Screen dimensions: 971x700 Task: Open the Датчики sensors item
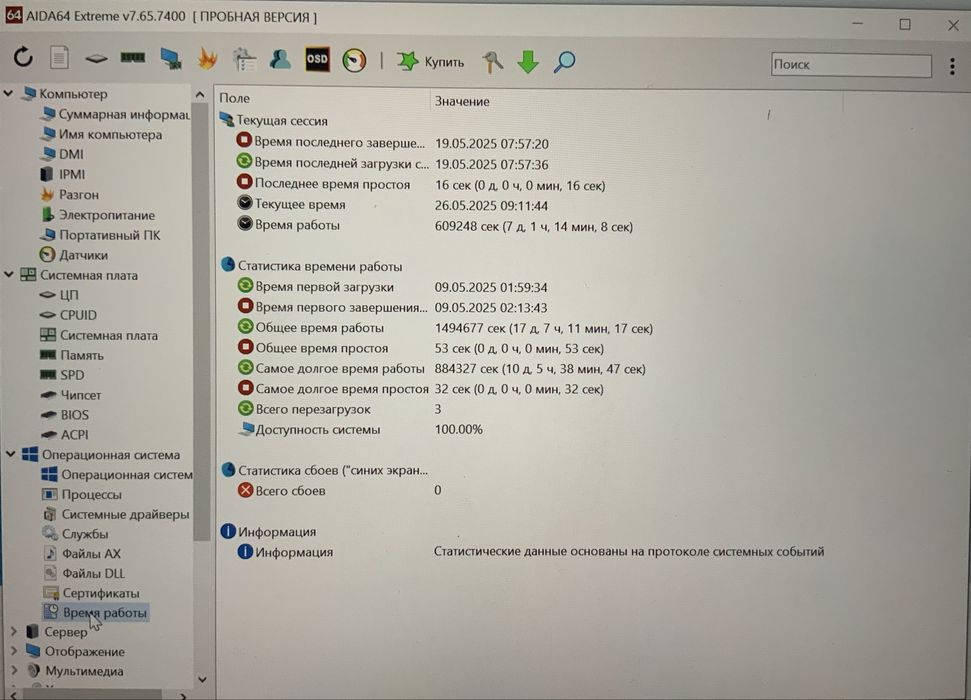coord(74,255)
